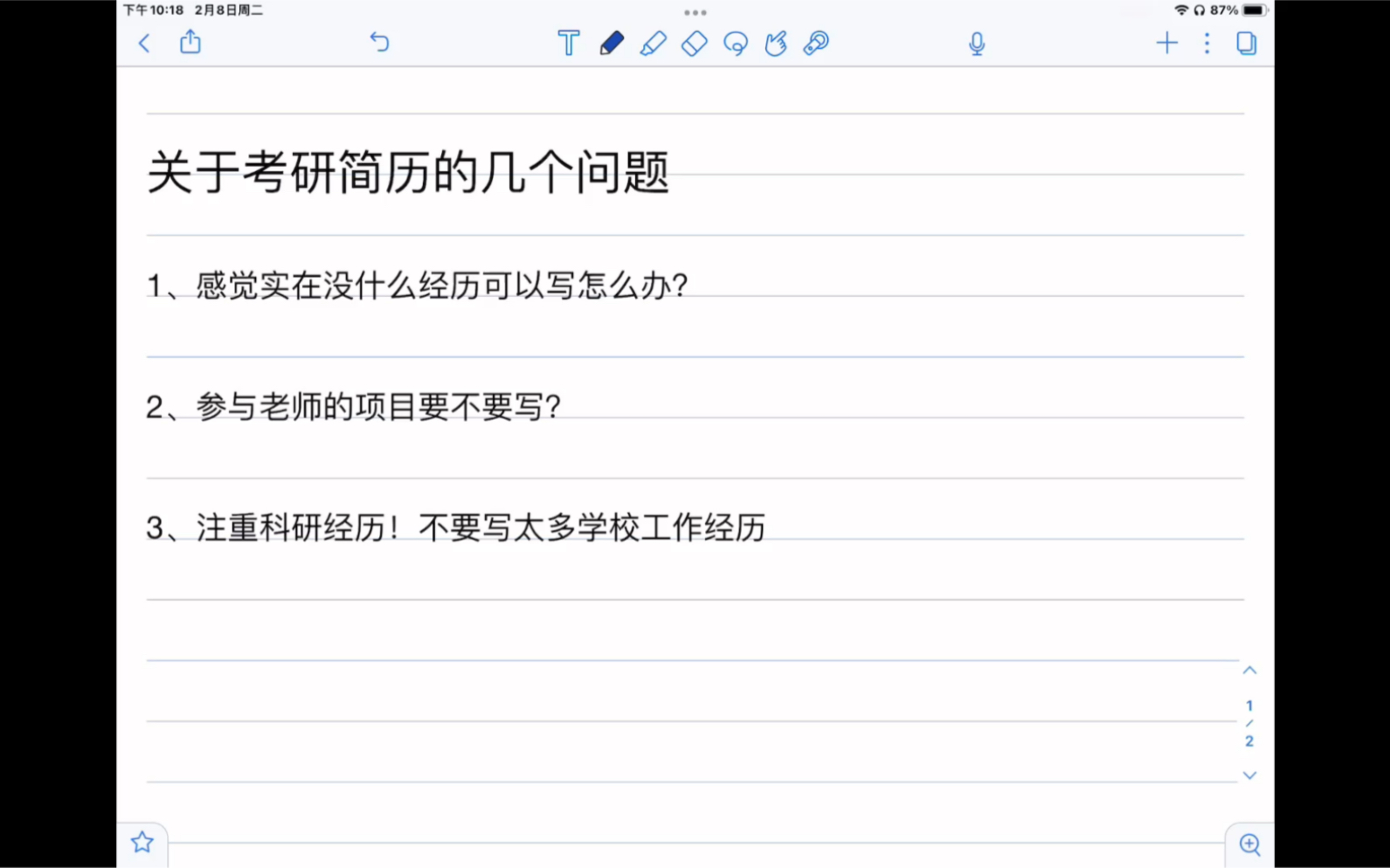Select the hand/finger drawing tool
This screenshot has width=1390, height=868.
pyautogui.click(x=776, y=43)
